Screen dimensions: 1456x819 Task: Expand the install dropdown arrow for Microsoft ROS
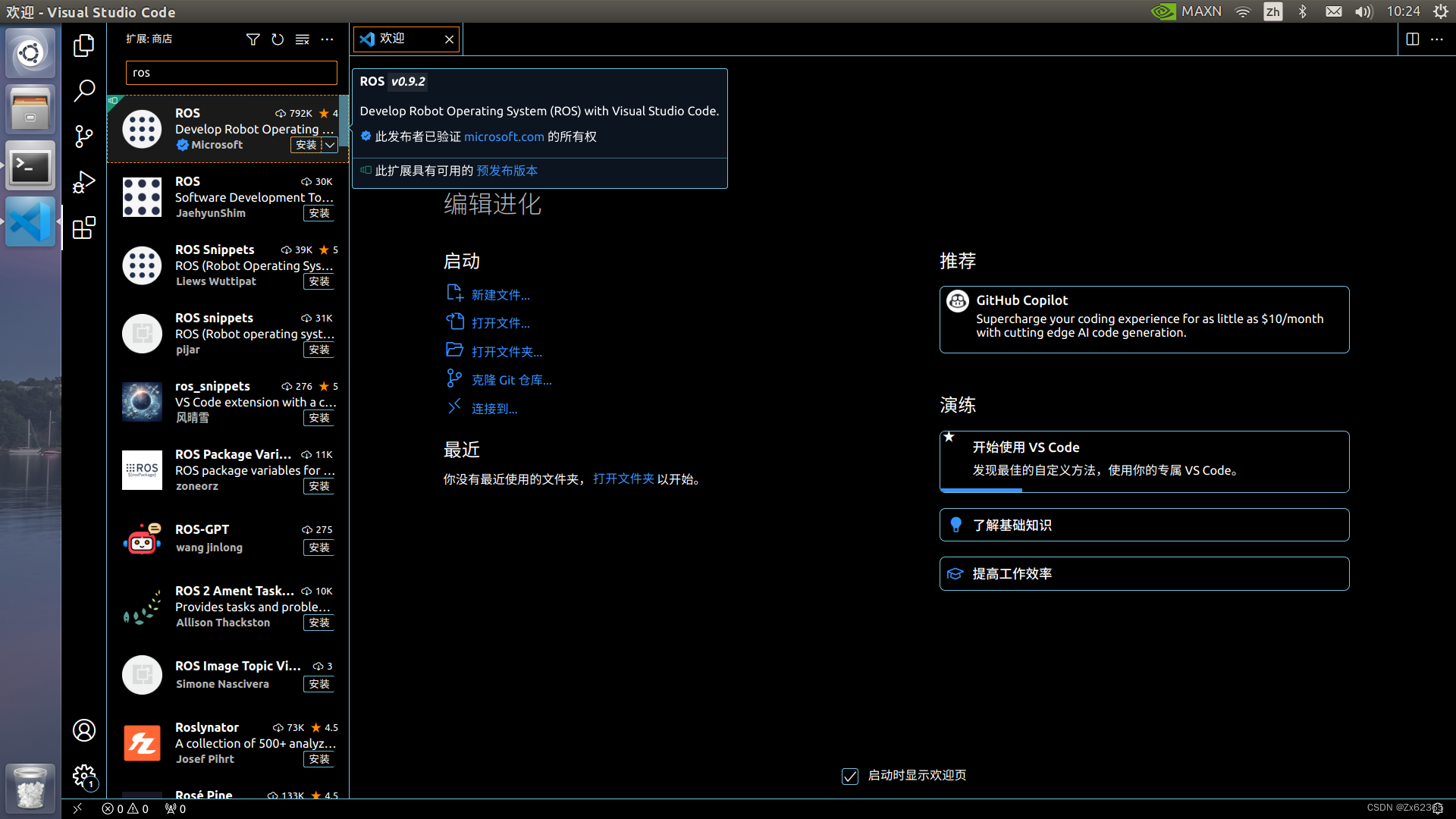point(330,145)
